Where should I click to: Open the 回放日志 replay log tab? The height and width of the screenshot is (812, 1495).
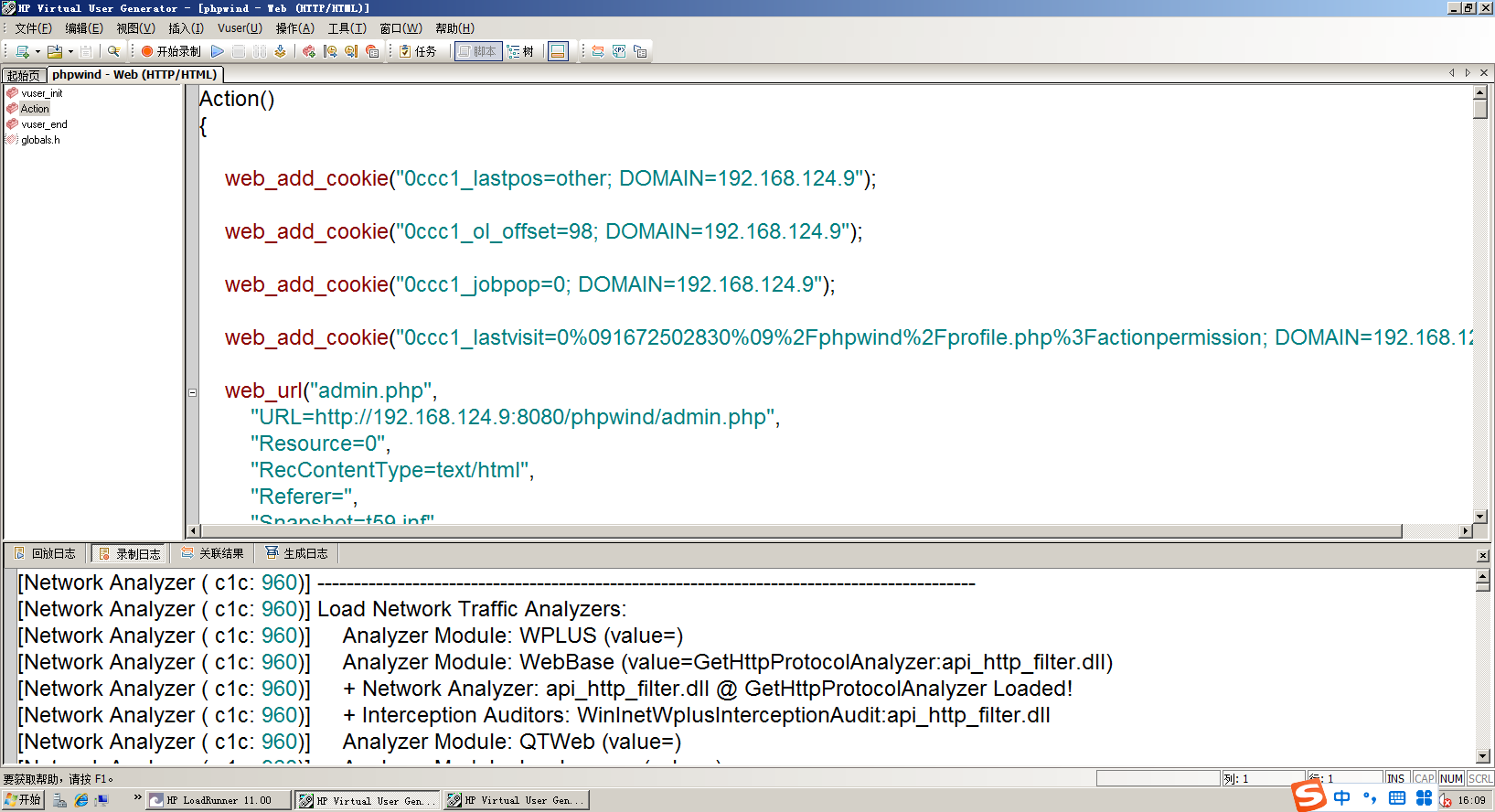click(45, 553)
